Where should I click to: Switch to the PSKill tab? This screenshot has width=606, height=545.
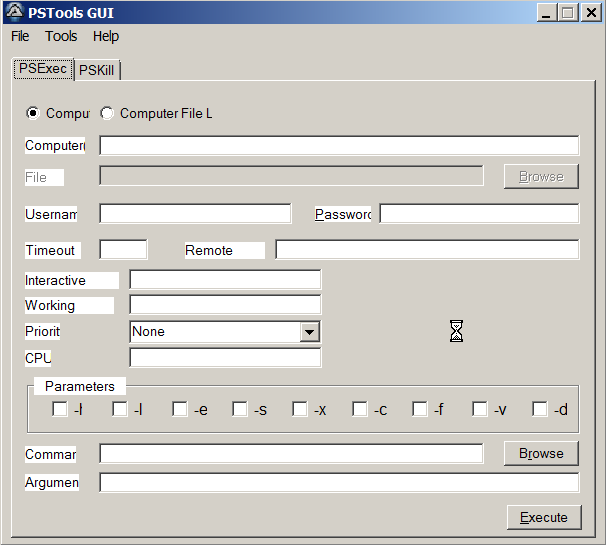97,70
